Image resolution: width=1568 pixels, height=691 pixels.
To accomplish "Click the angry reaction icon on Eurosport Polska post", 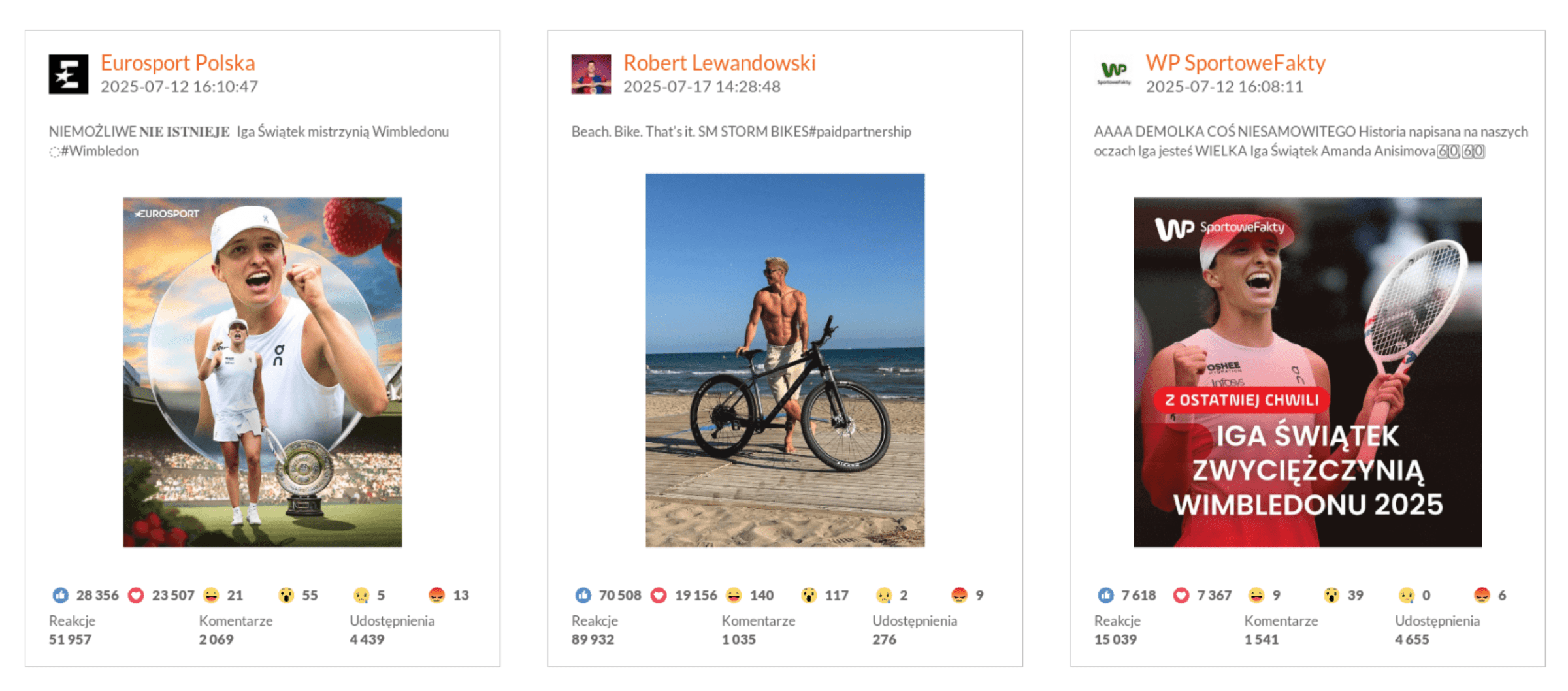I will point(435,595).
